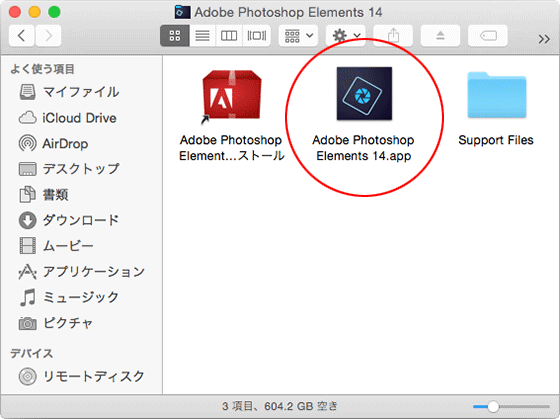This screenshot has width=560, height=419.
Task: Click the green zoom window button
Action: click(54, 12)
